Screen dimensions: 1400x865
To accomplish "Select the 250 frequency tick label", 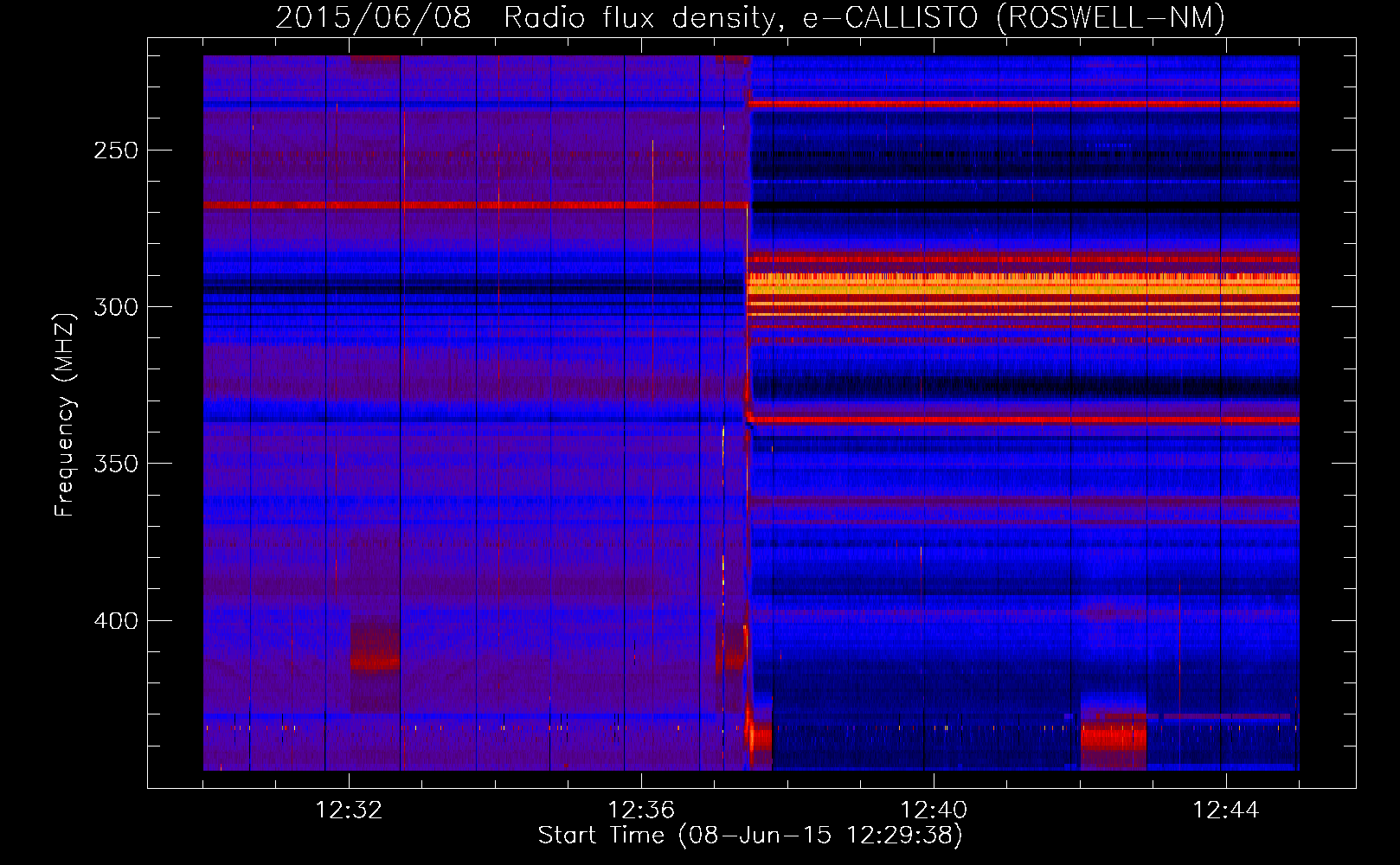I will coord(116,151).
